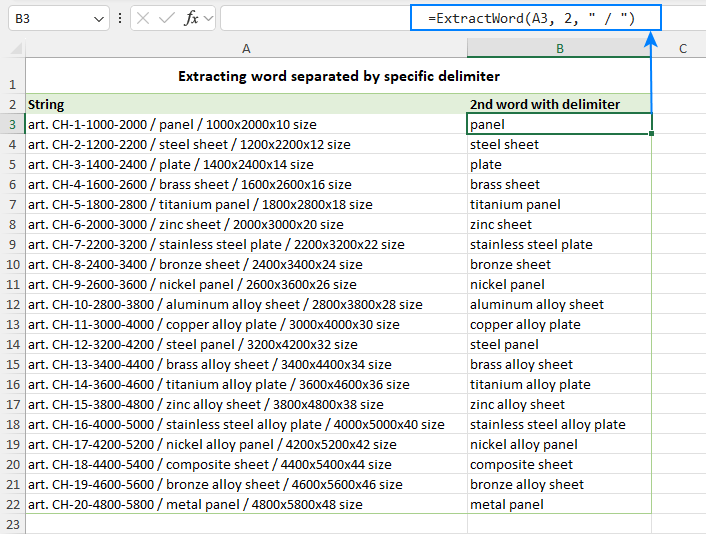The height and width of the screenshot is (534, 706).
Task: Click cell A3 starting 'art. CH-1-1000-2000'
Action: (246, 124)
